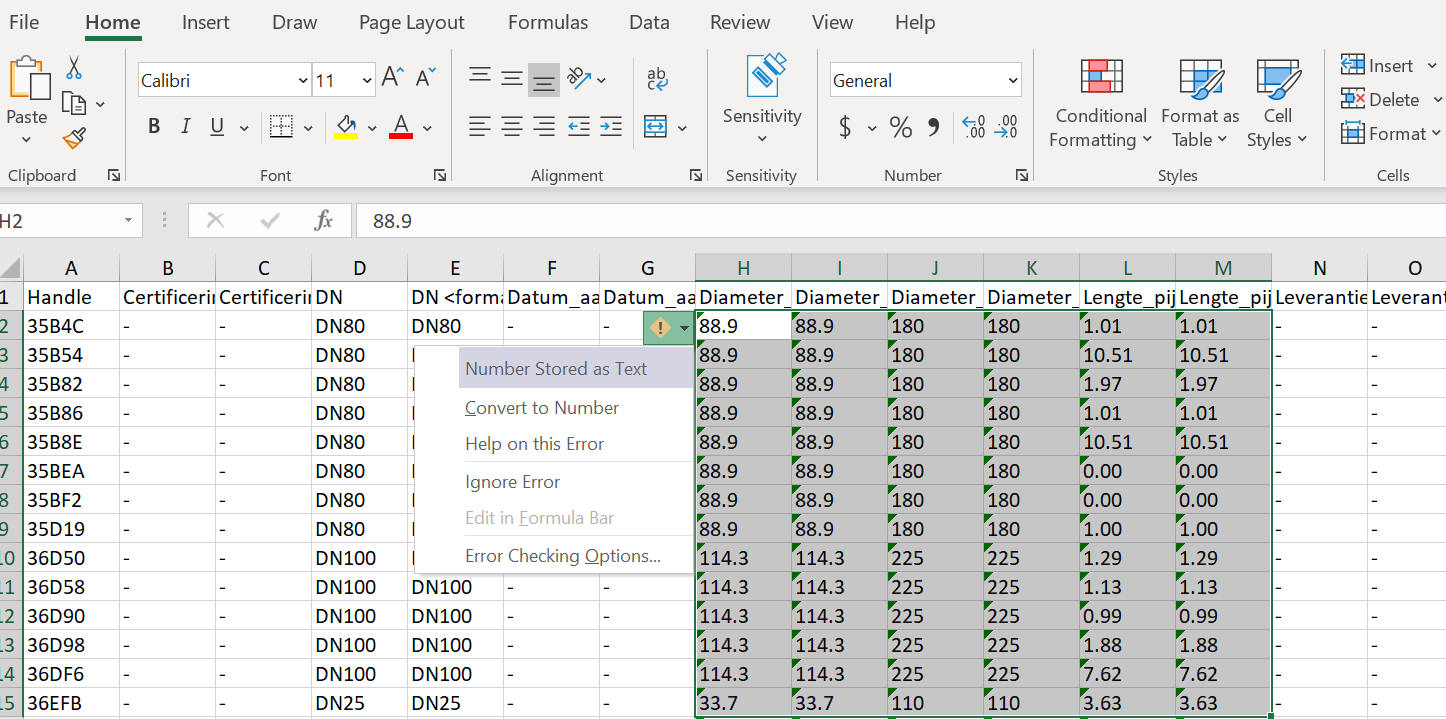
Task: Click the Sensitivity button
Action: point(762,95)
